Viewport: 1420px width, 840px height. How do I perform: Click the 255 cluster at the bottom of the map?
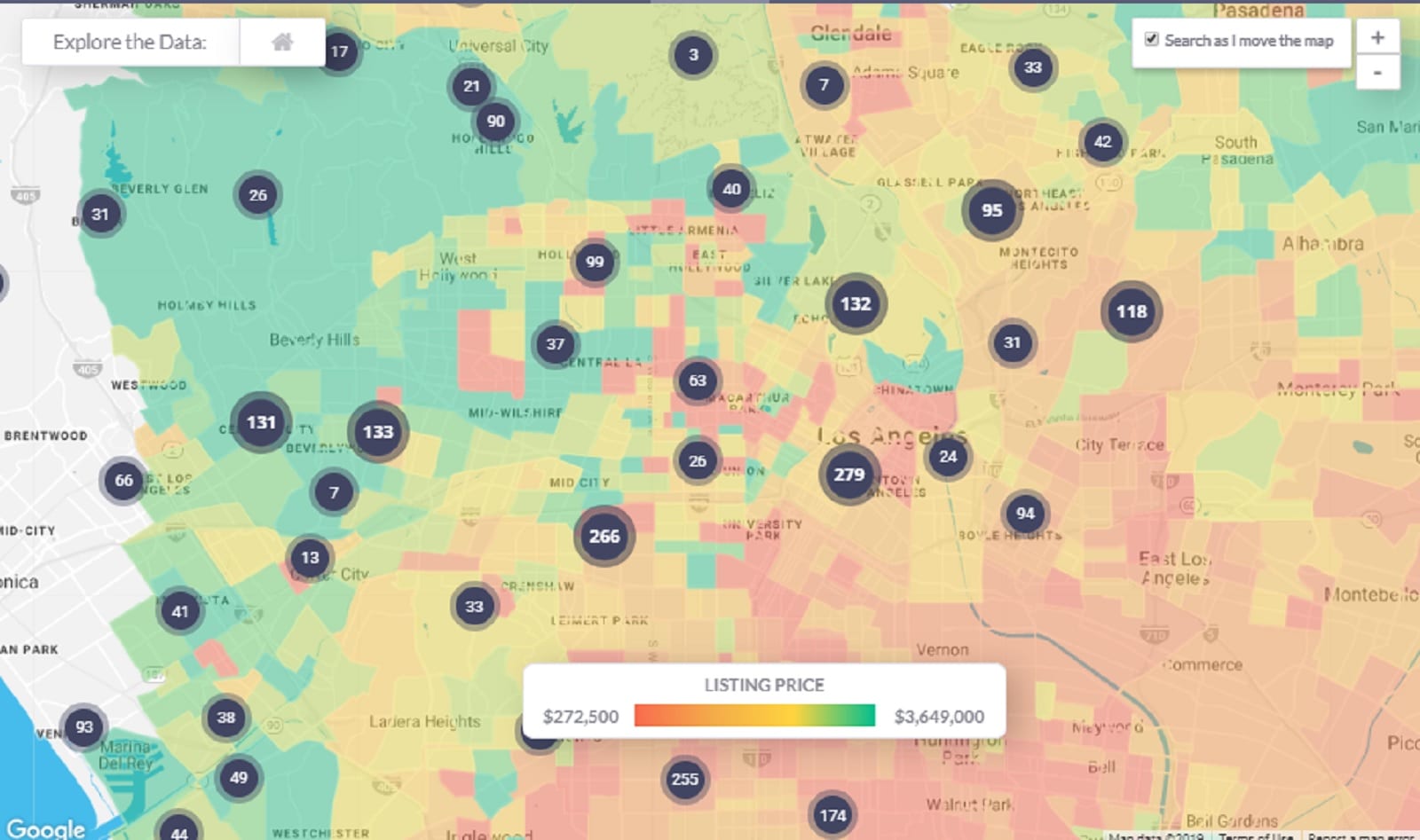click(x=684, y=779)
